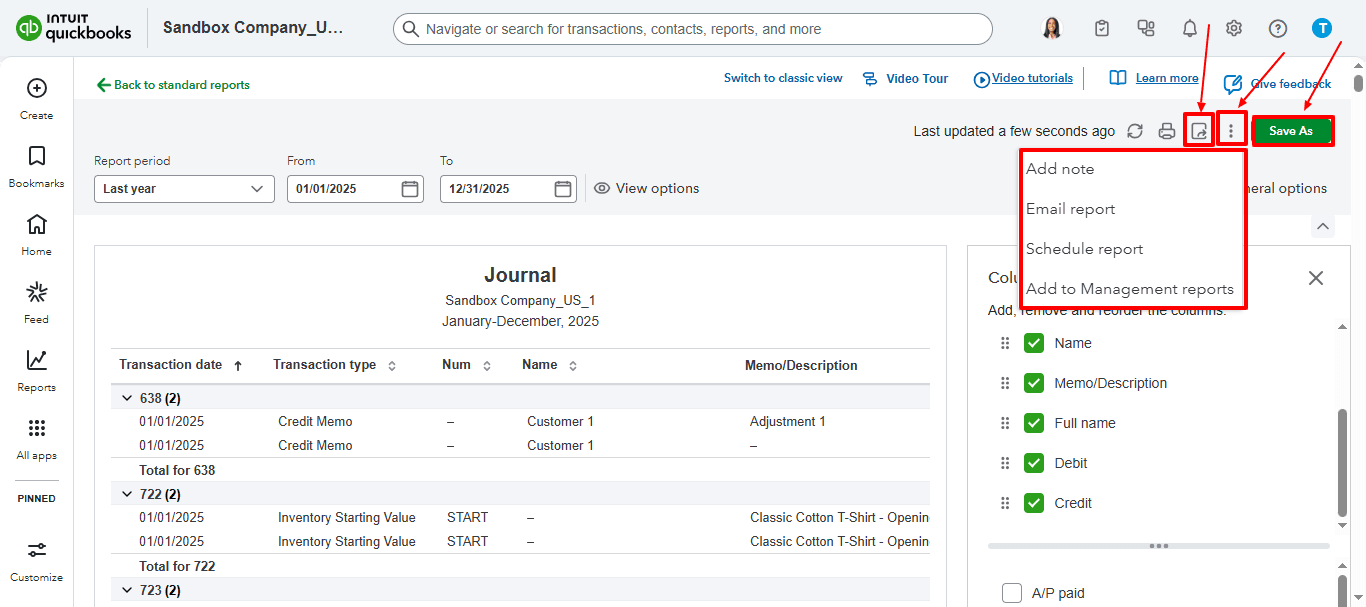The width and height of the screenshot is (1366, 607).
Task: Click the refresh report icon
Action: (x=1135, y=131)
